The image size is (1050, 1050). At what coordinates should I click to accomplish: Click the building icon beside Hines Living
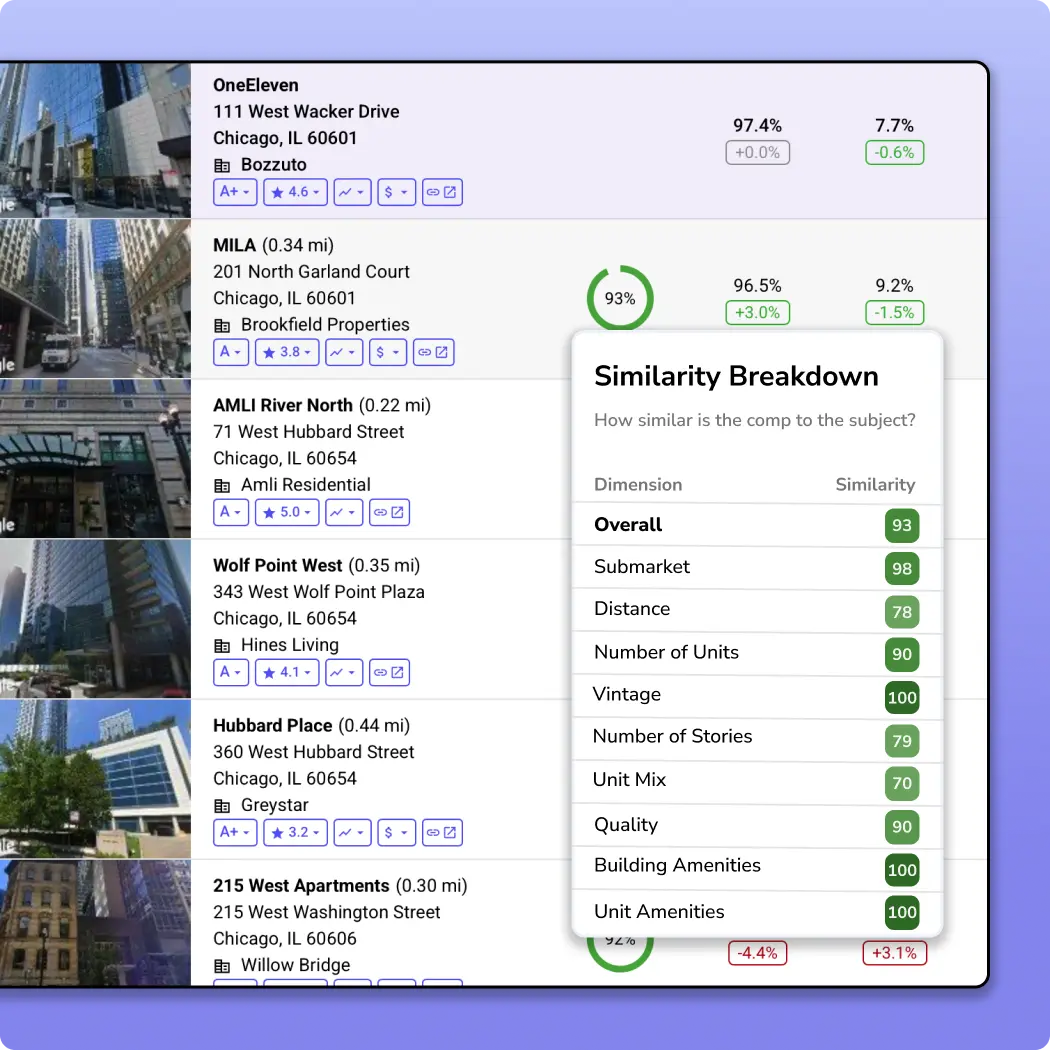click(x=222, y=646)
